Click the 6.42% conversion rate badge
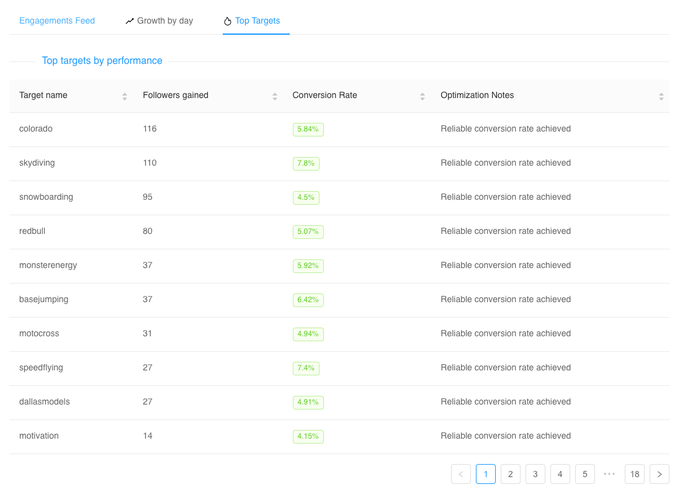 [x=308, y=300]
